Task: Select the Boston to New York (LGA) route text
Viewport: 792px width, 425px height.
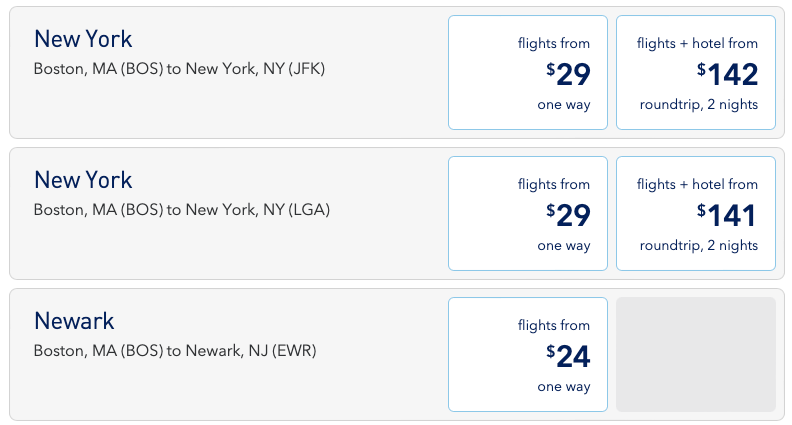Action: coord(181,210)
